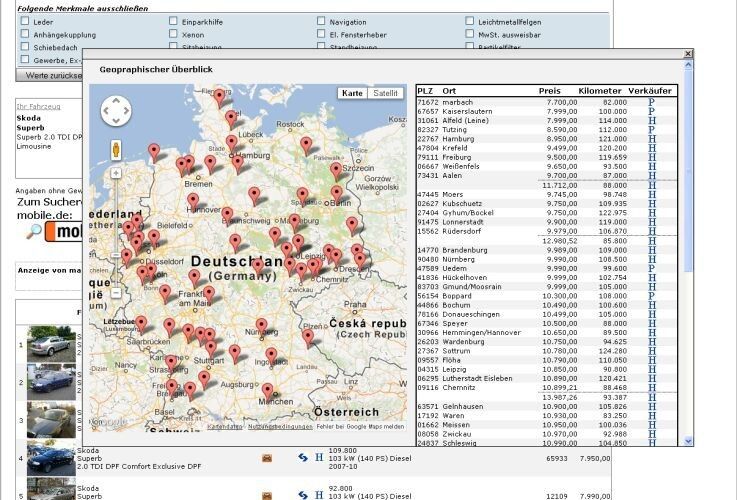
Task: Select the Freiburg location row
Action: coord(547,157)
